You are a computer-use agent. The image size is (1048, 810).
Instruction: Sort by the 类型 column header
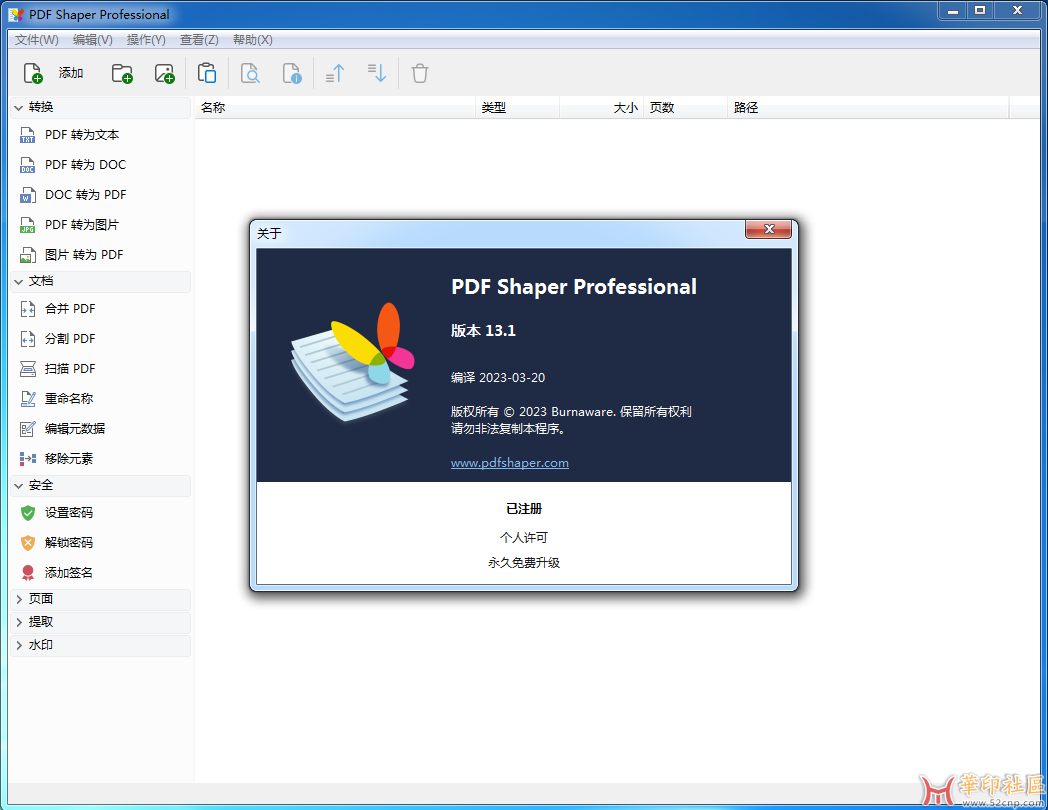517,108
